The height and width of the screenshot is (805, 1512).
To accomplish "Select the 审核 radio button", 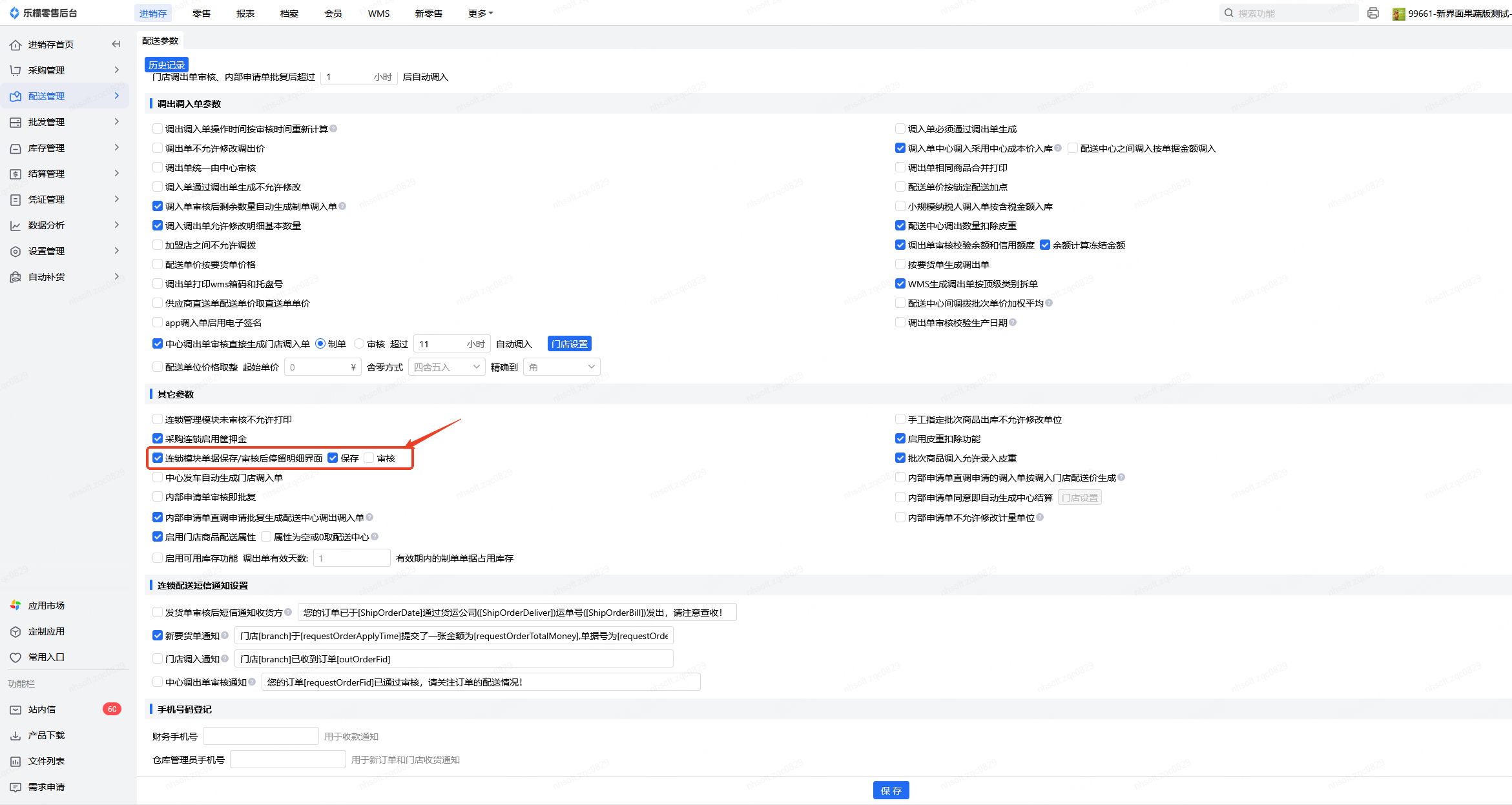I will [x=359, y=343].
